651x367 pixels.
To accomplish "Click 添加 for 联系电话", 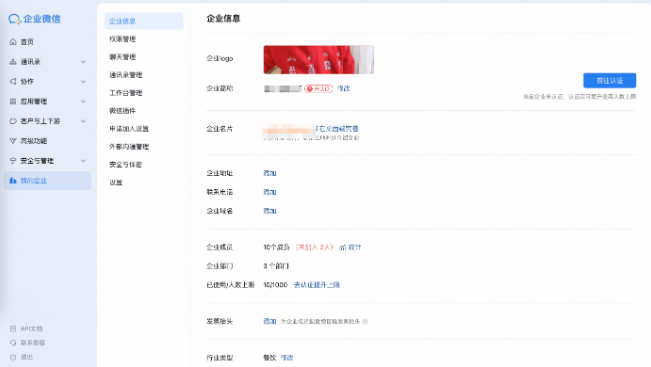I will point(269,192).
